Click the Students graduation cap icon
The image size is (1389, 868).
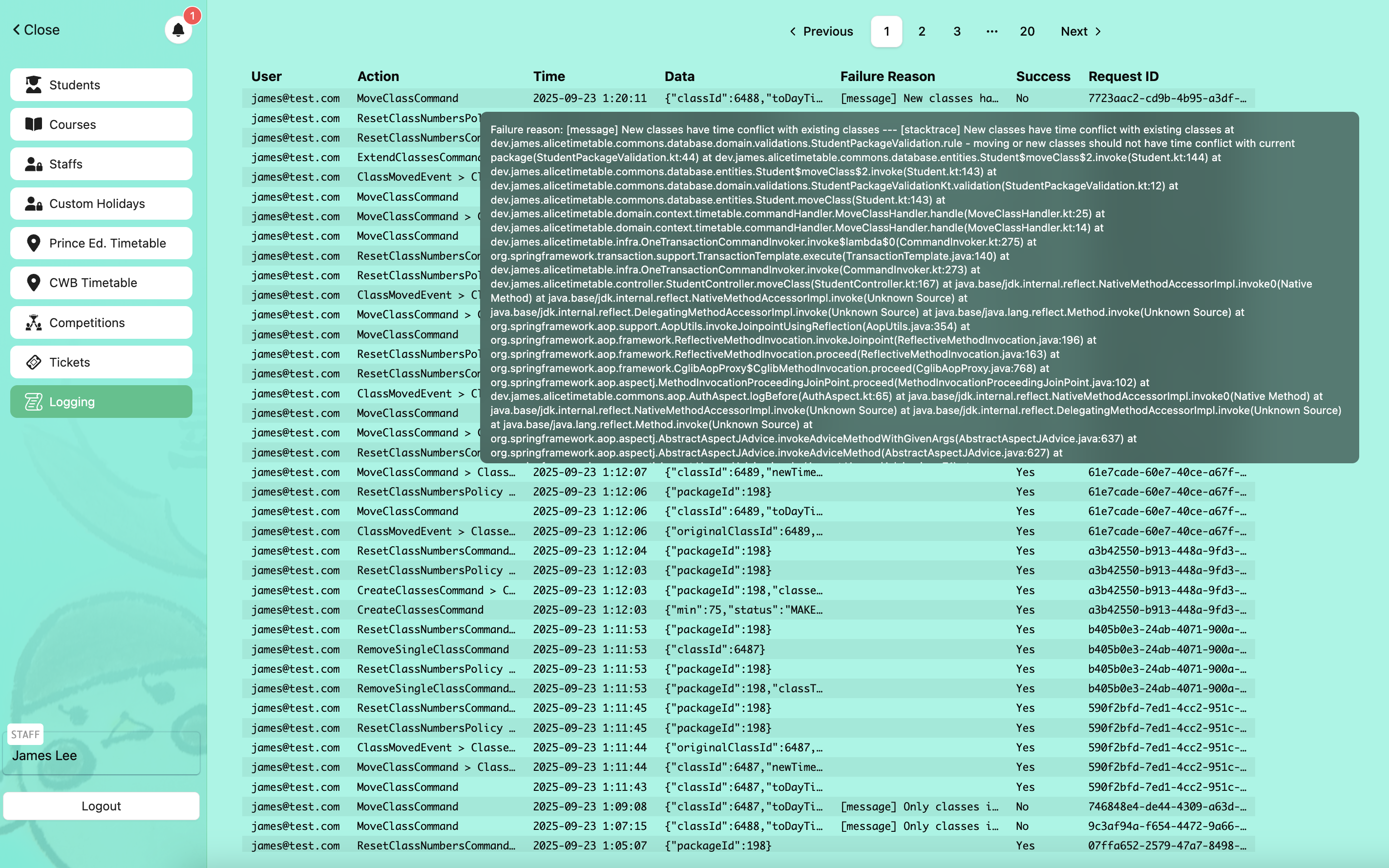tap(33, 85)
